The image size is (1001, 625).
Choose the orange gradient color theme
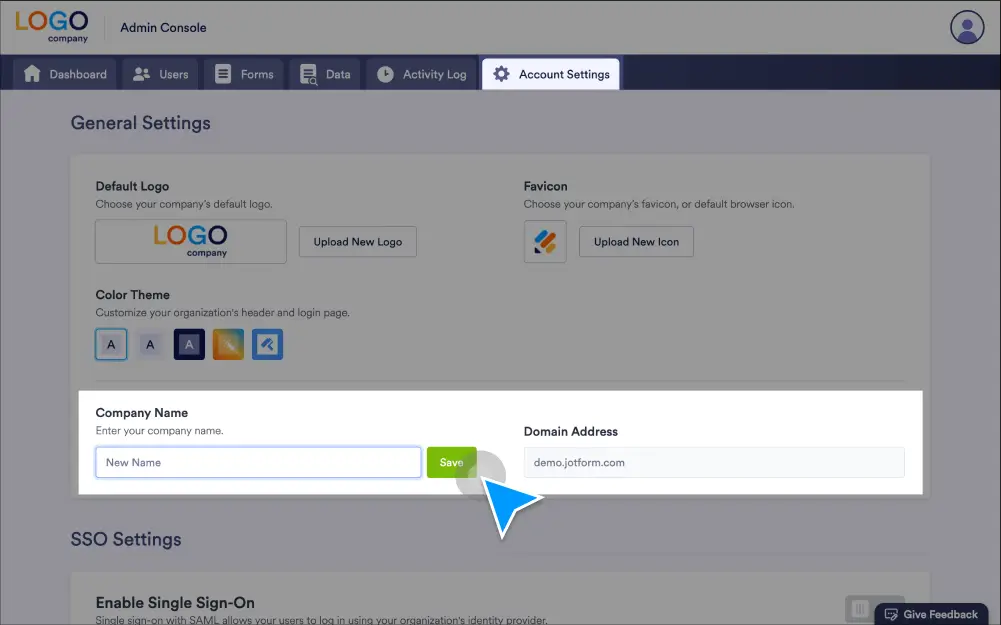[x=228, y=345]
